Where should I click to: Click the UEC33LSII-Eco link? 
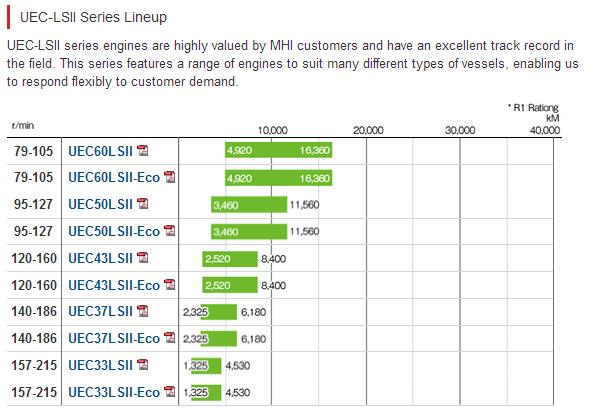114,392
